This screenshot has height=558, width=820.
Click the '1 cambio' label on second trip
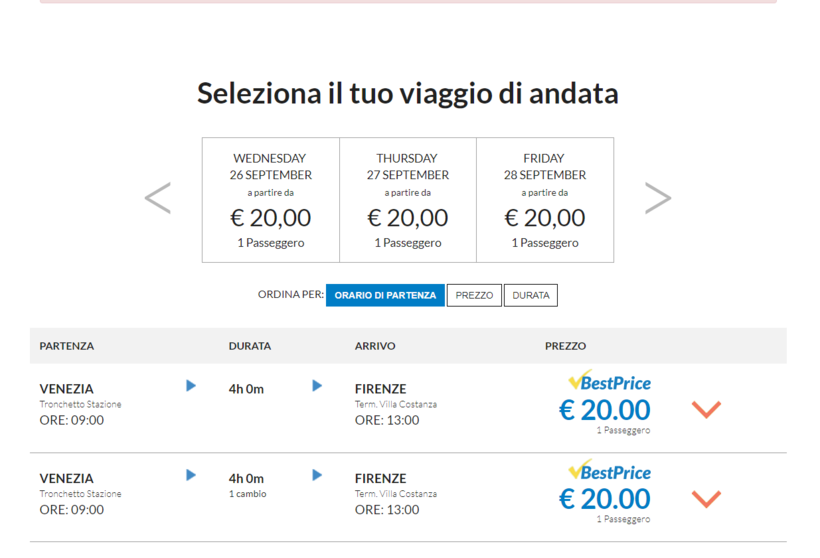(247, 494)
